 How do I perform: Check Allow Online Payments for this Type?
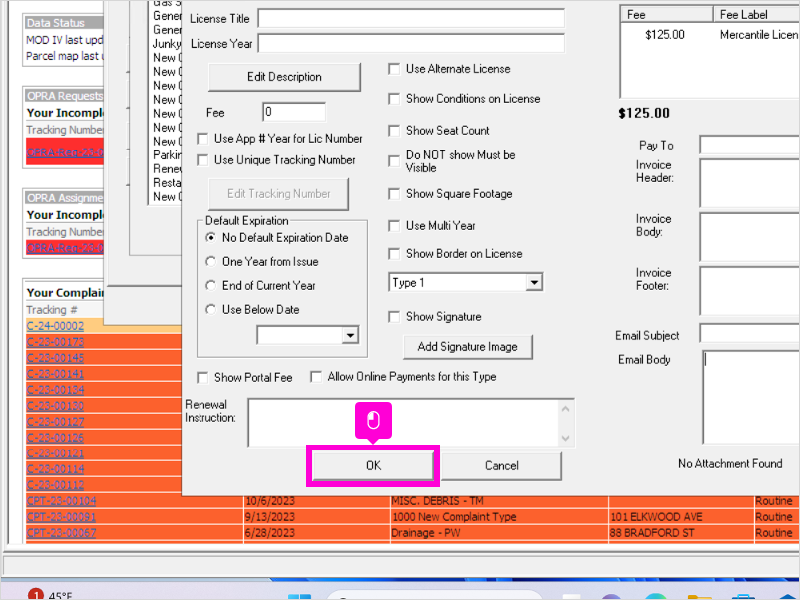(x=316, y=377)
